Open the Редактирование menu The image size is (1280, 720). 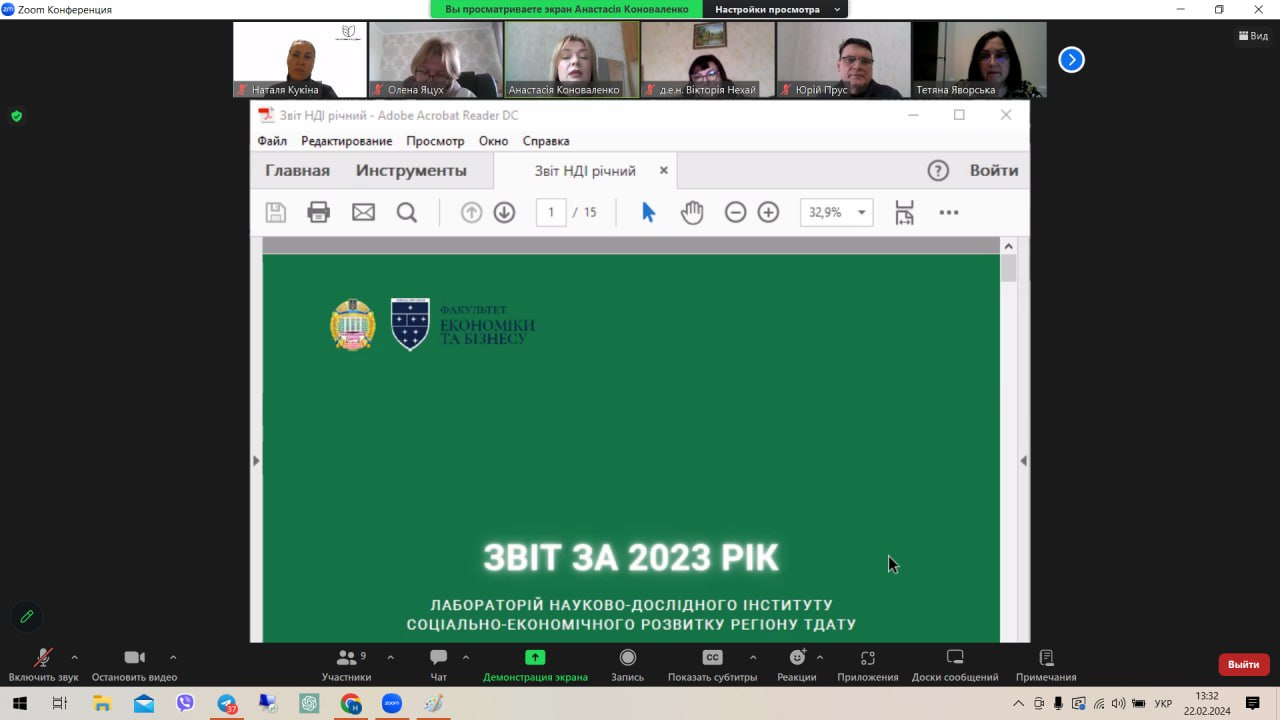347,141
